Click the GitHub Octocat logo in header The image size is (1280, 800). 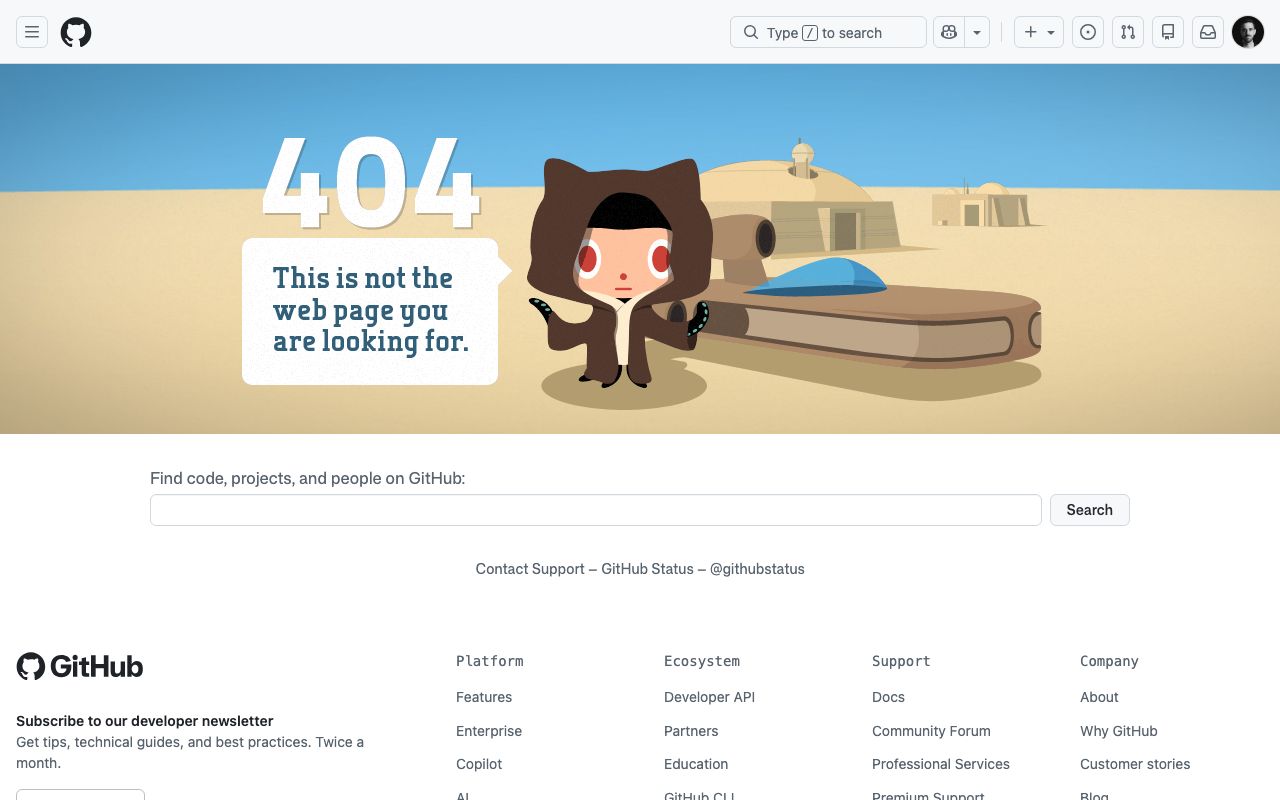tap(76, 32)
